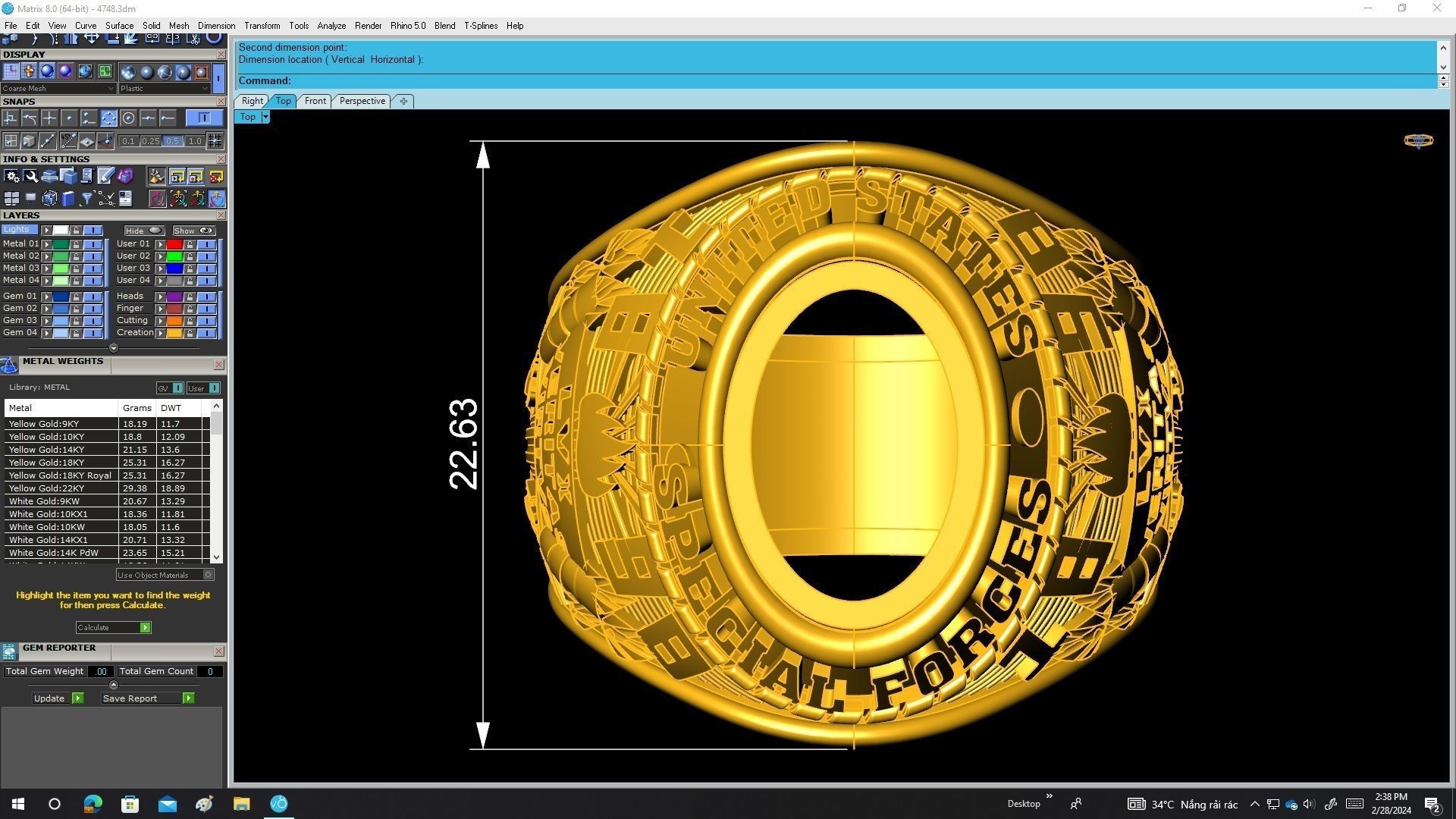This screenshot has height=819, width=1456.
Task: Select the grid display mode icon
Action: point(11,71)
